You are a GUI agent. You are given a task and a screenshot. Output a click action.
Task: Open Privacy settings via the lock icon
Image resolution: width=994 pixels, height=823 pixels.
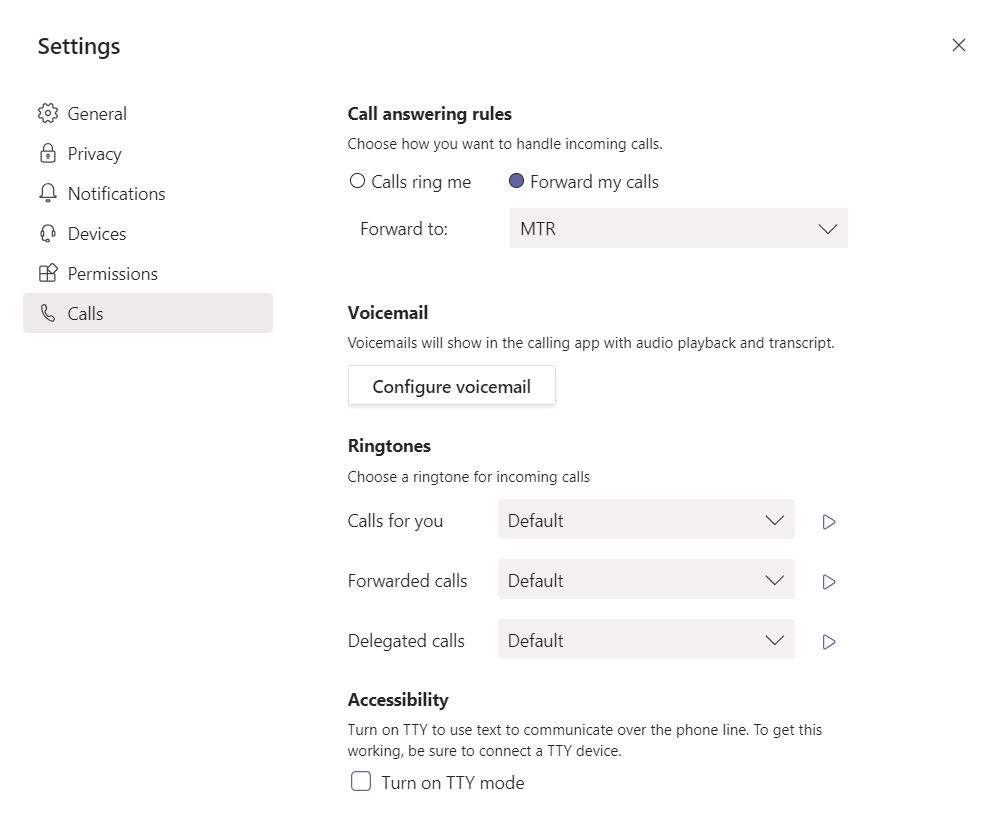point(48,153)
